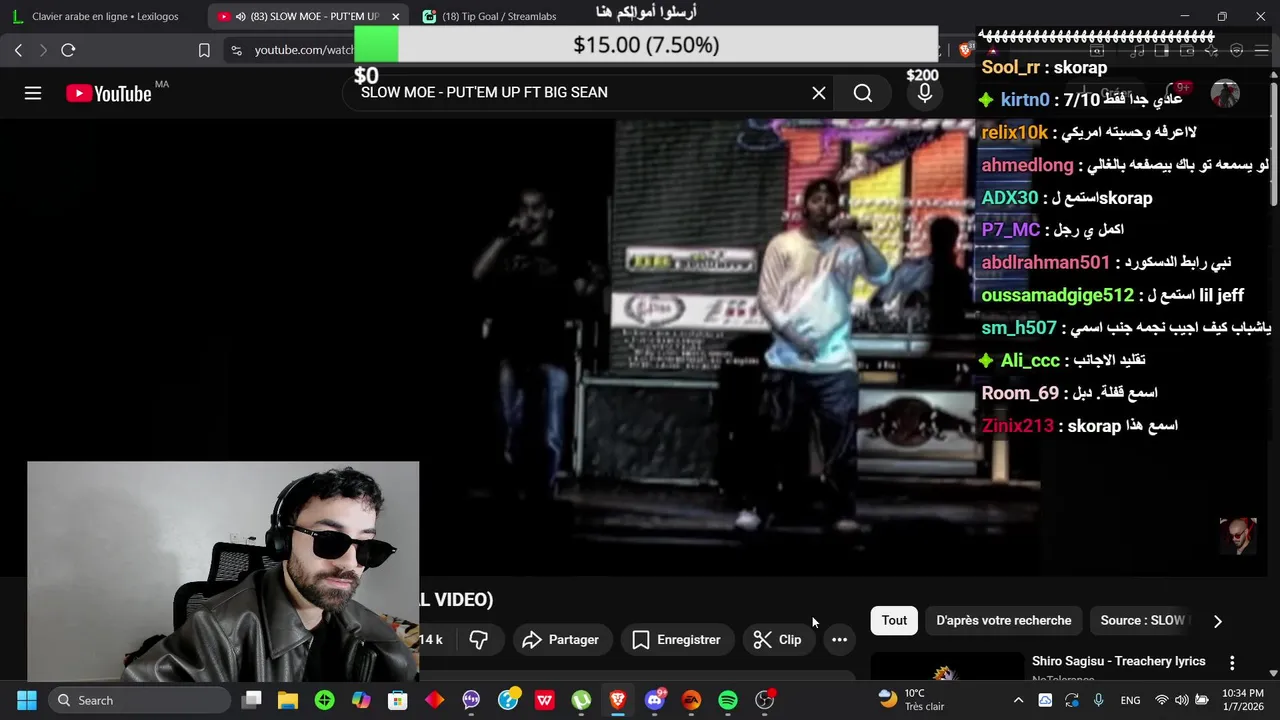Image resolution: width=1280 pixels, height=720 pixels.
Task: Go to YouTube home via the logo
Action: (108, 93)
